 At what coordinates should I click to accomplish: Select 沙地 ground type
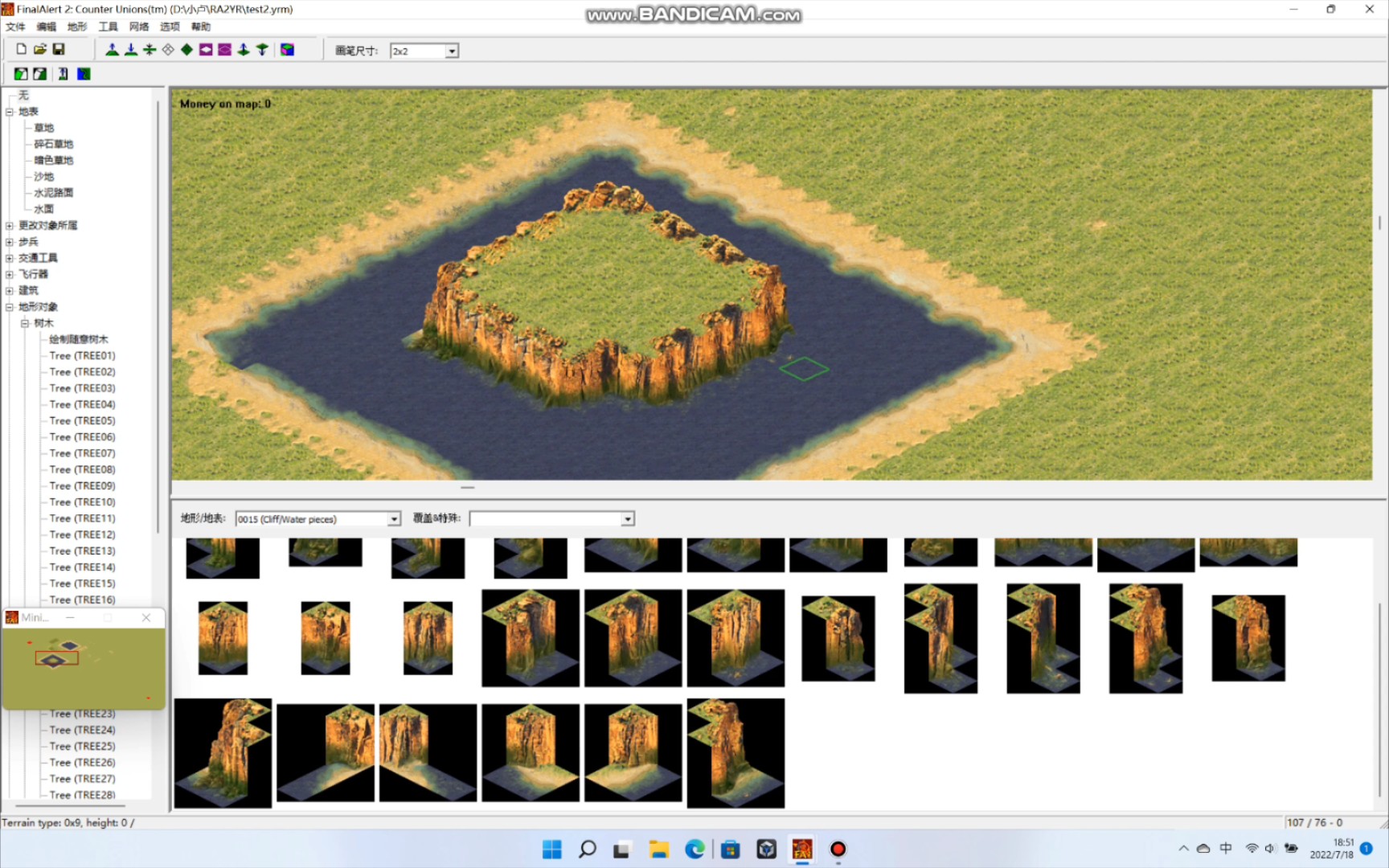coord(43,177)
